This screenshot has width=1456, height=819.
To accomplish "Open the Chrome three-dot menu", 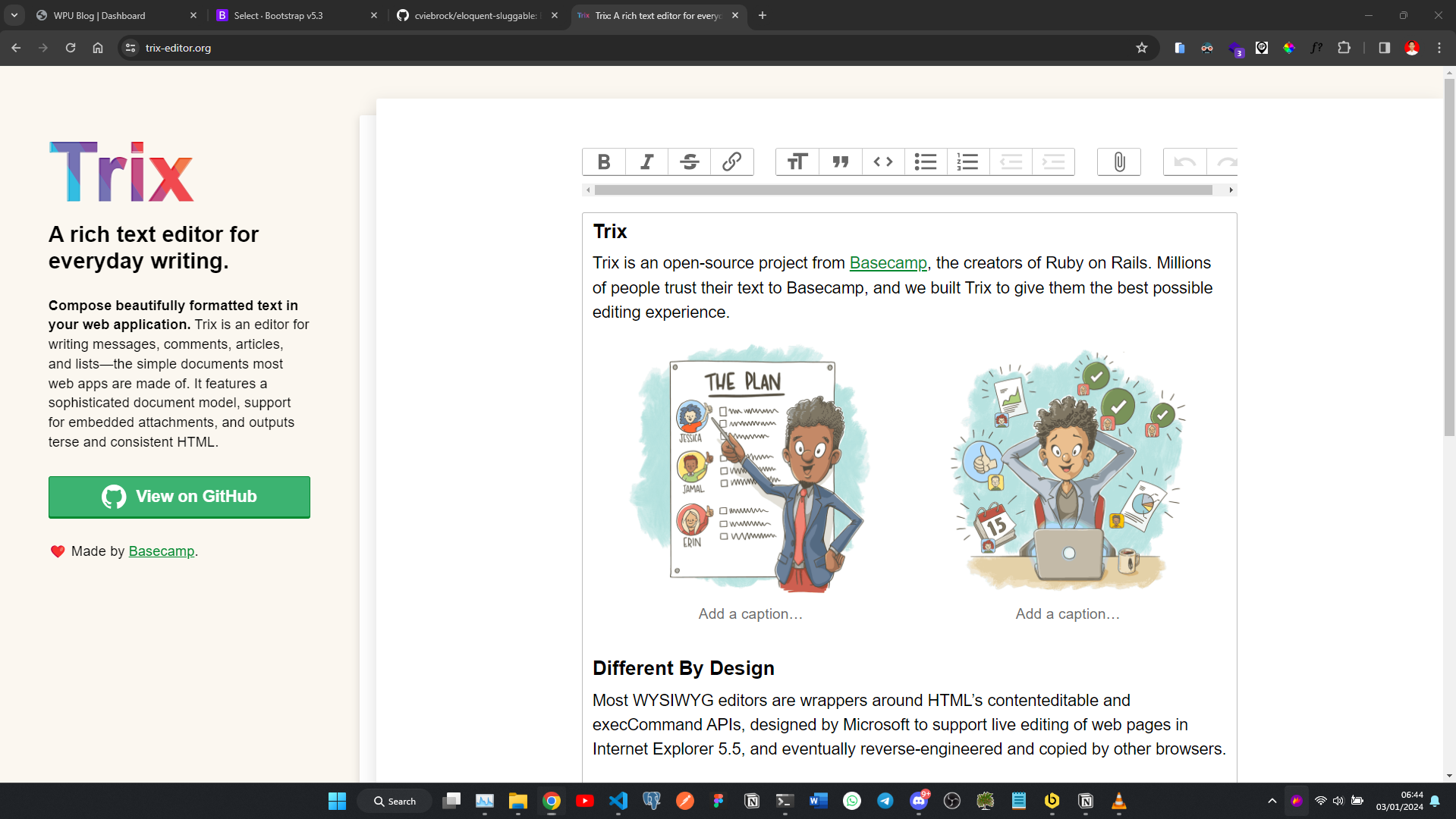I will [x=1439, y=48].
